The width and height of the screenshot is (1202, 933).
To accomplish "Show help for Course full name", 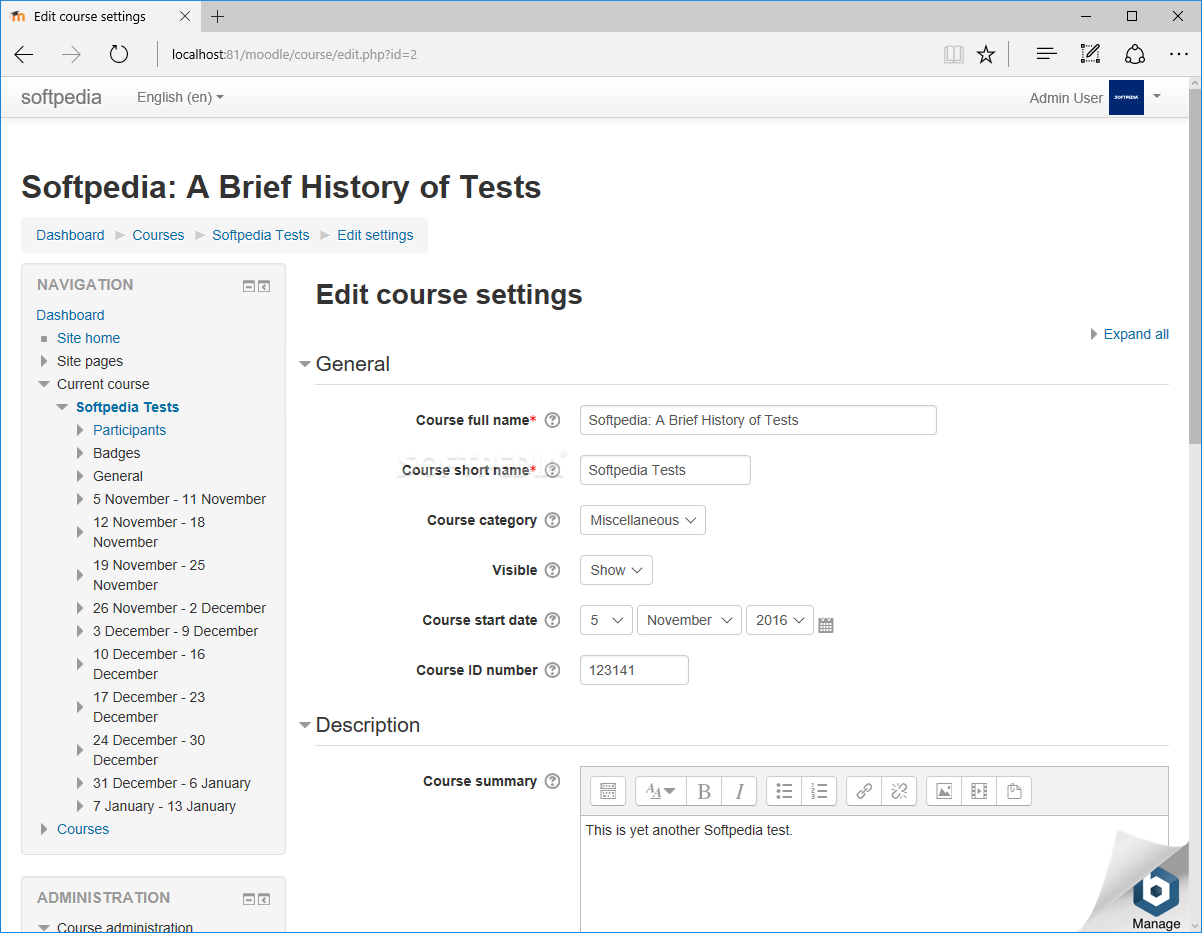I will pyautogui.click(x=552, y=420).
